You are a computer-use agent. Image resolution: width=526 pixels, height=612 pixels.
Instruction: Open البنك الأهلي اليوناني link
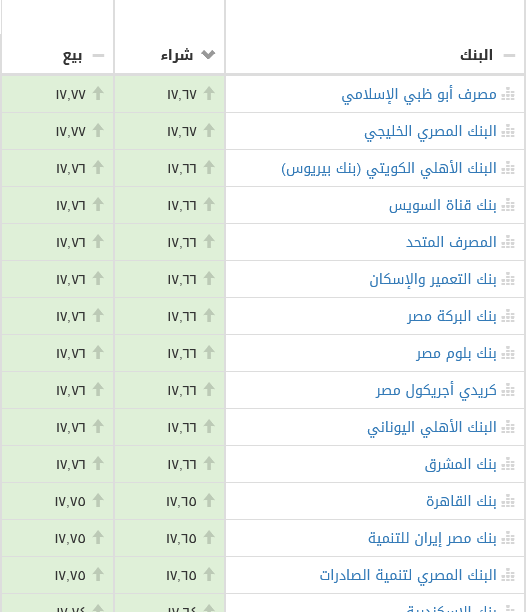pos(432,428)
